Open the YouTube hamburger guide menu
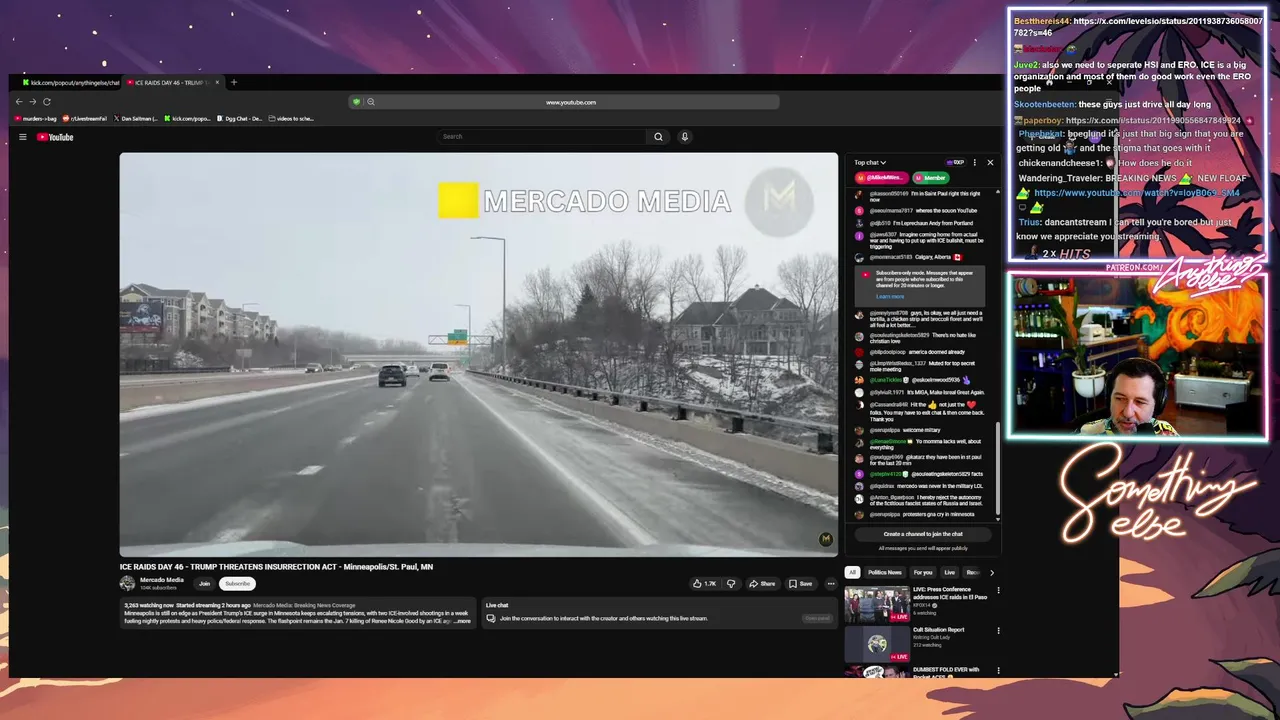Viewport: 1280px width, 720px height. point(22,137)
